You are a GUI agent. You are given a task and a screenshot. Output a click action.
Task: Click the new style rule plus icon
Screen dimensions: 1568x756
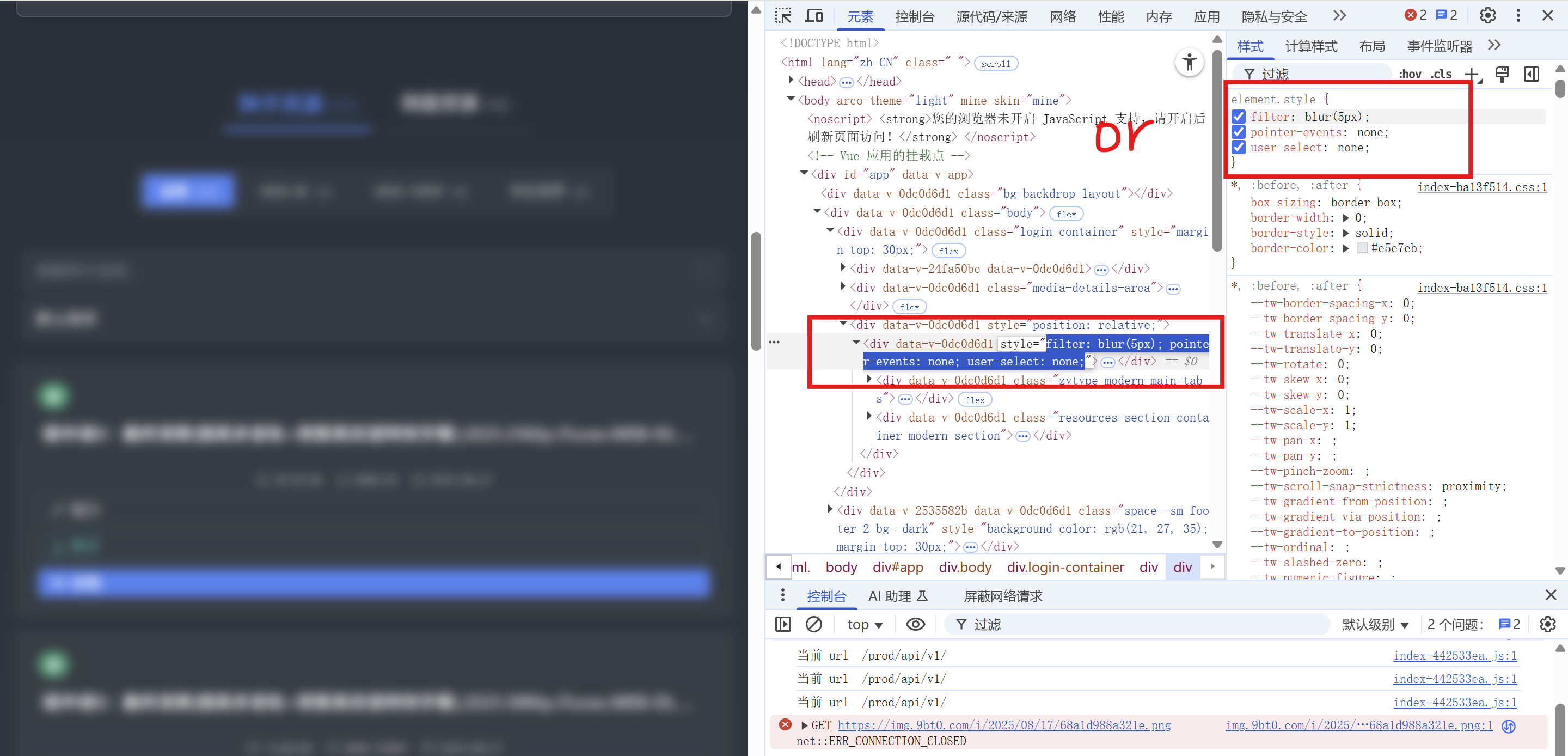pos(1471,74)
